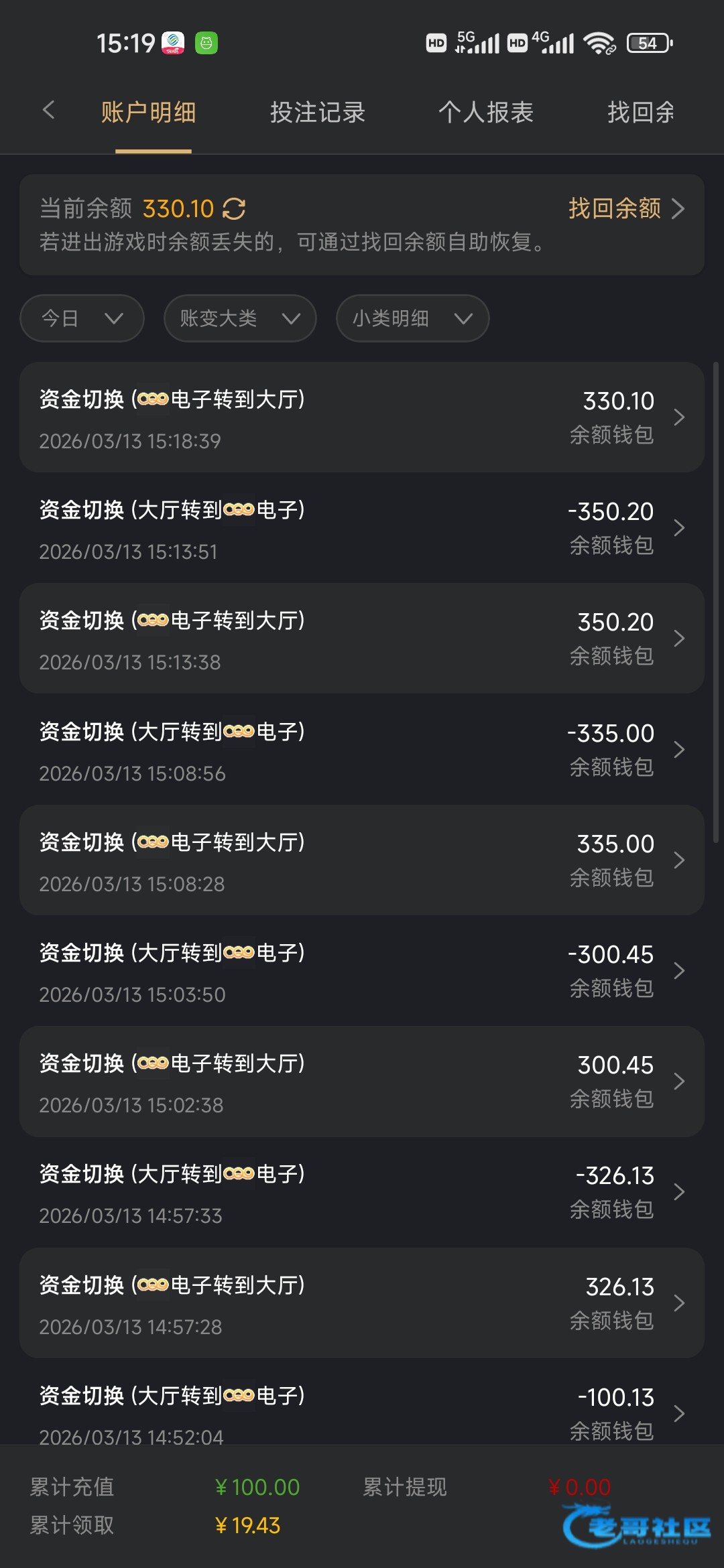Viewport: 724px width, 1568px height.
Task: Refresh the current balance
Action: 234,209
